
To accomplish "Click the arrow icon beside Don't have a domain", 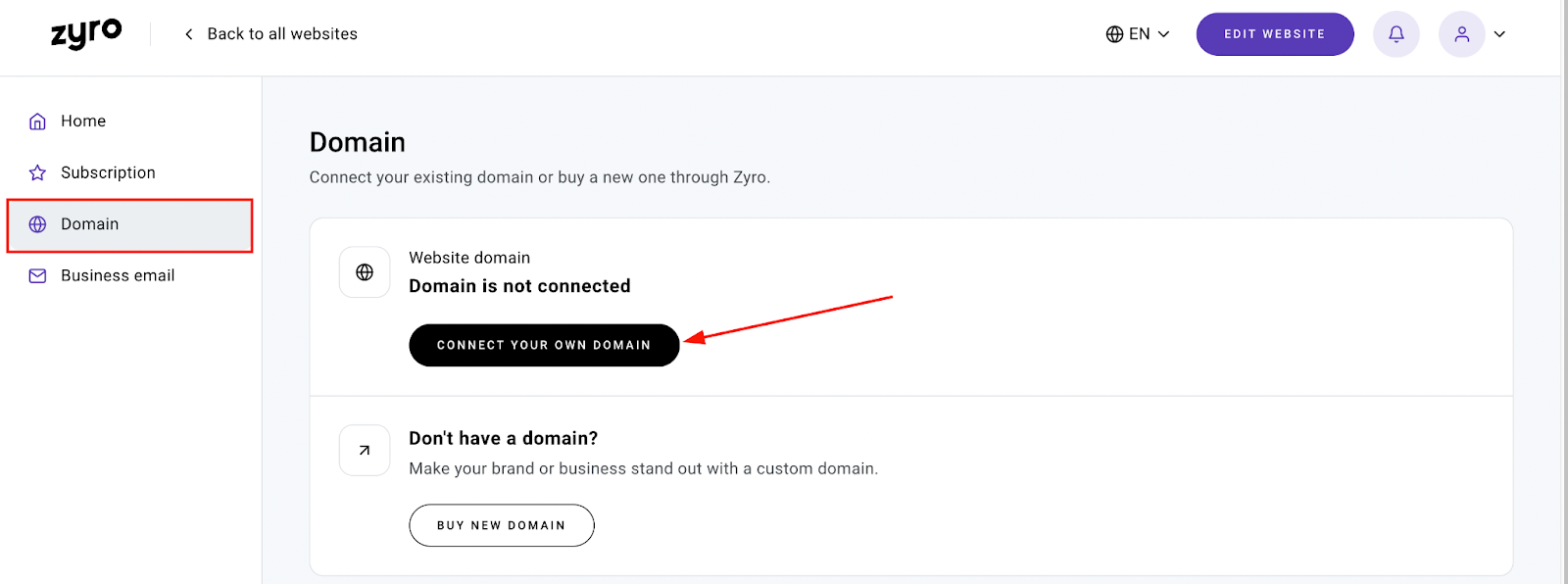I will [365, 451].
